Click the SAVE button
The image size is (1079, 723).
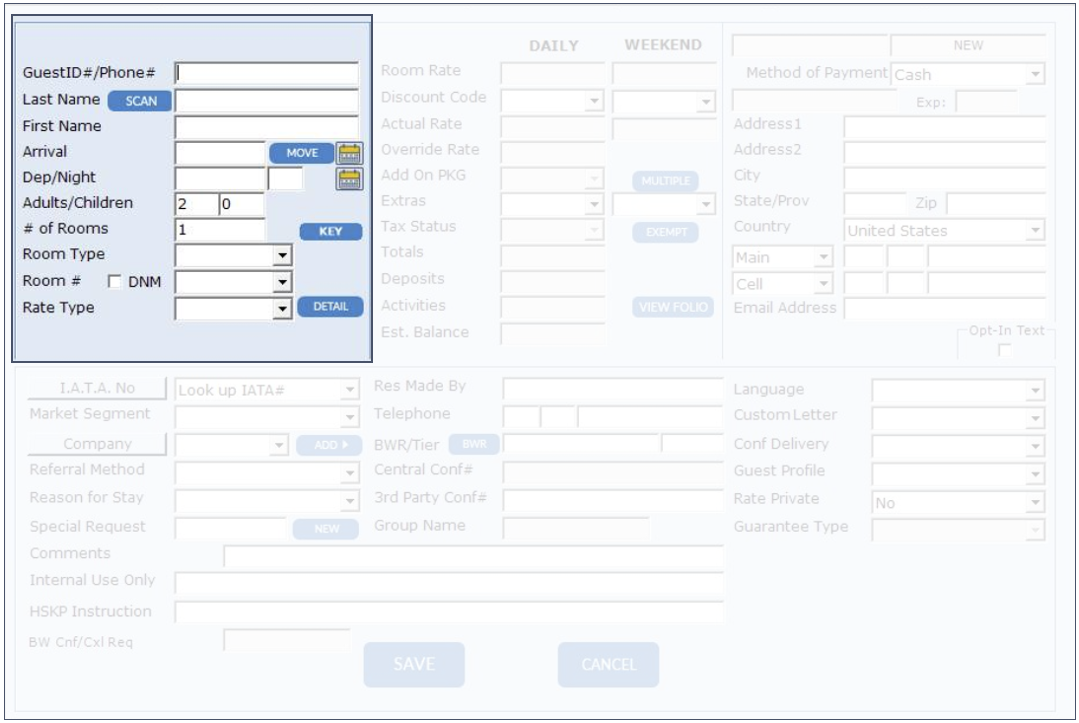tap(414, 665)
